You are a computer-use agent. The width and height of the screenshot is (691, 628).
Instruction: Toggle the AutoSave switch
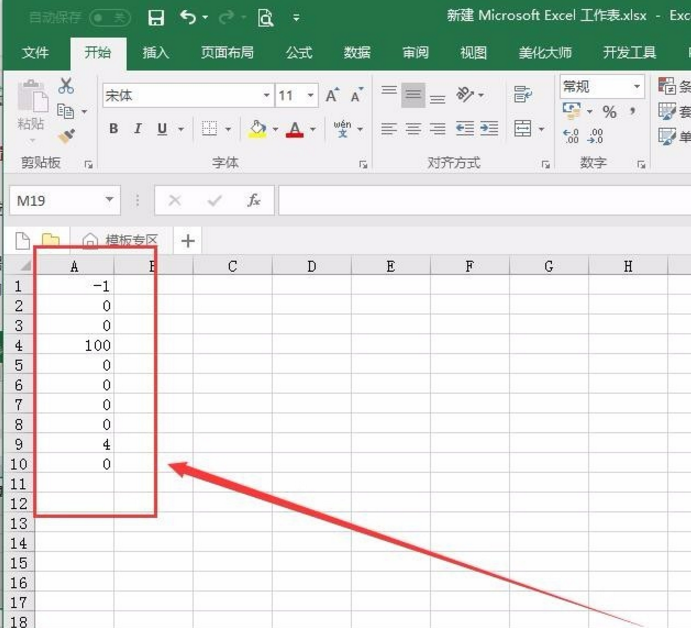click(110, 18)
